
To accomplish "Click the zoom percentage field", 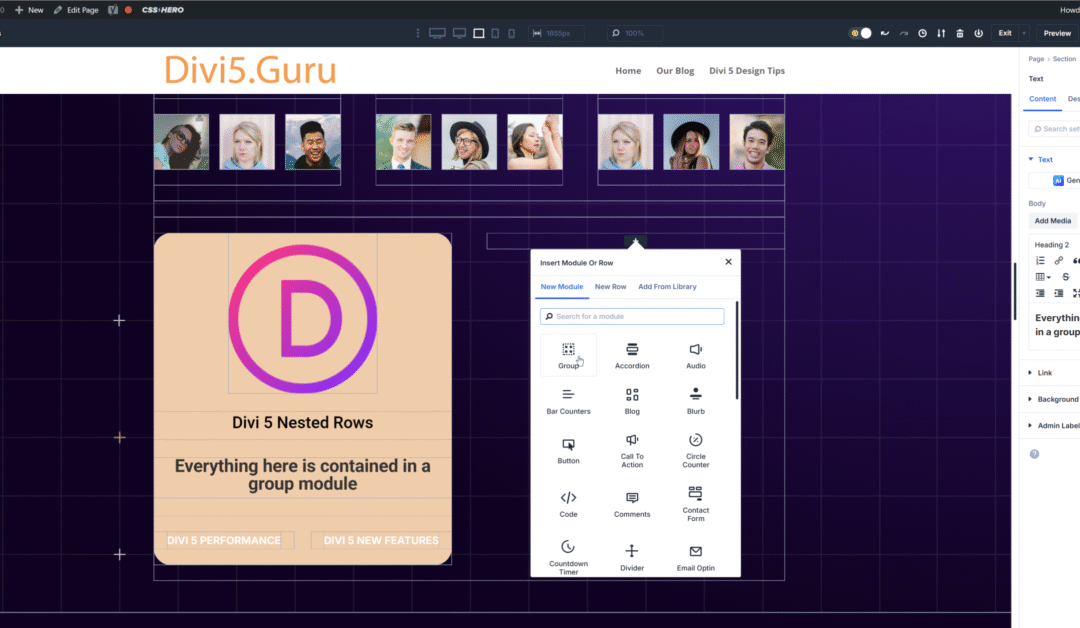I will 635,33.
